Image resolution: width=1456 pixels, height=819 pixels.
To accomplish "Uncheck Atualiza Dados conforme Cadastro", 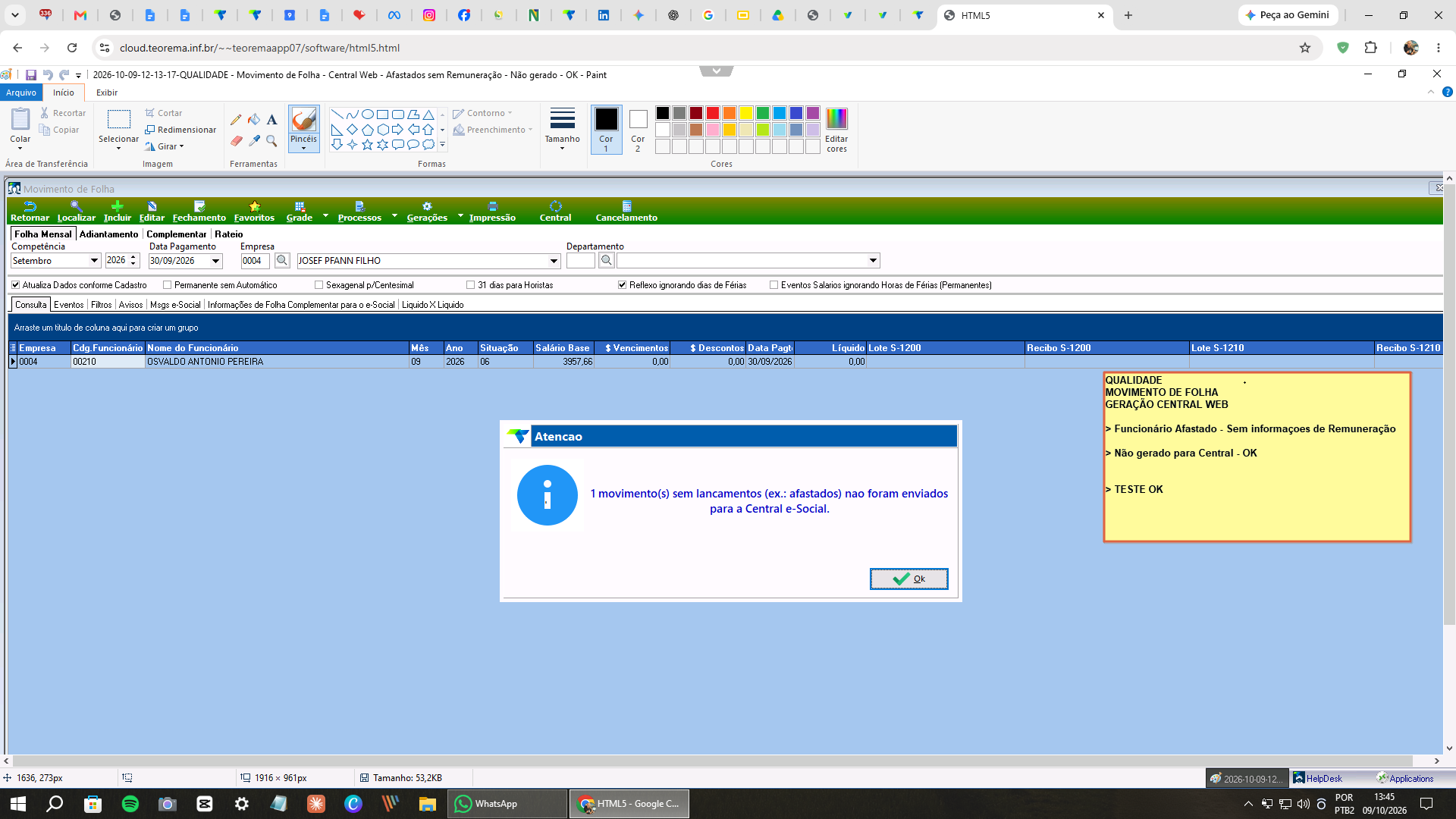I will pos(15,285).
